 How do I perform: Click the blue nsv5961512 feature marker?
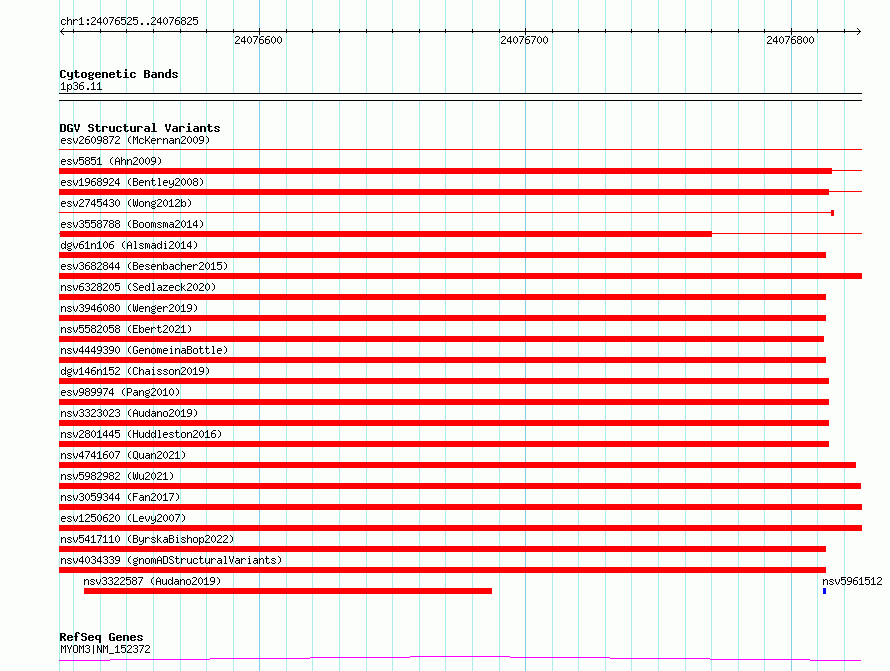click(x=824, y=591)
